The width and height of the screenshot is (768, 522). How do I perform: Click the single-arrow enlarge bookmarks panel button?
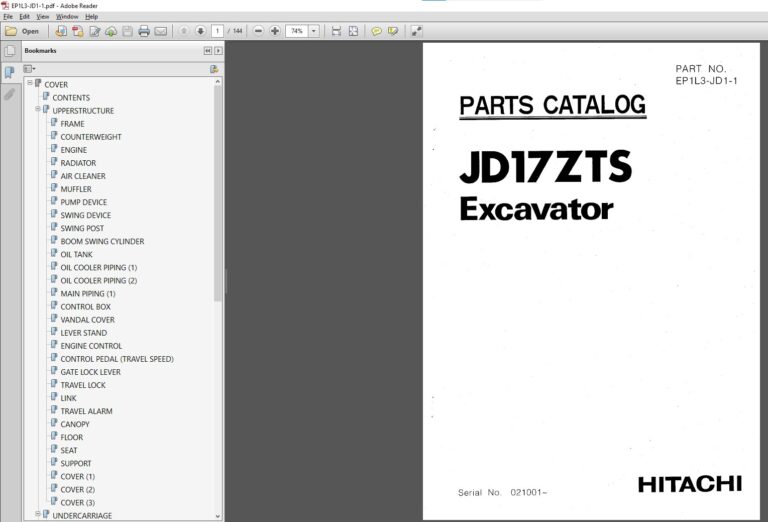click(x=218, y=51)
